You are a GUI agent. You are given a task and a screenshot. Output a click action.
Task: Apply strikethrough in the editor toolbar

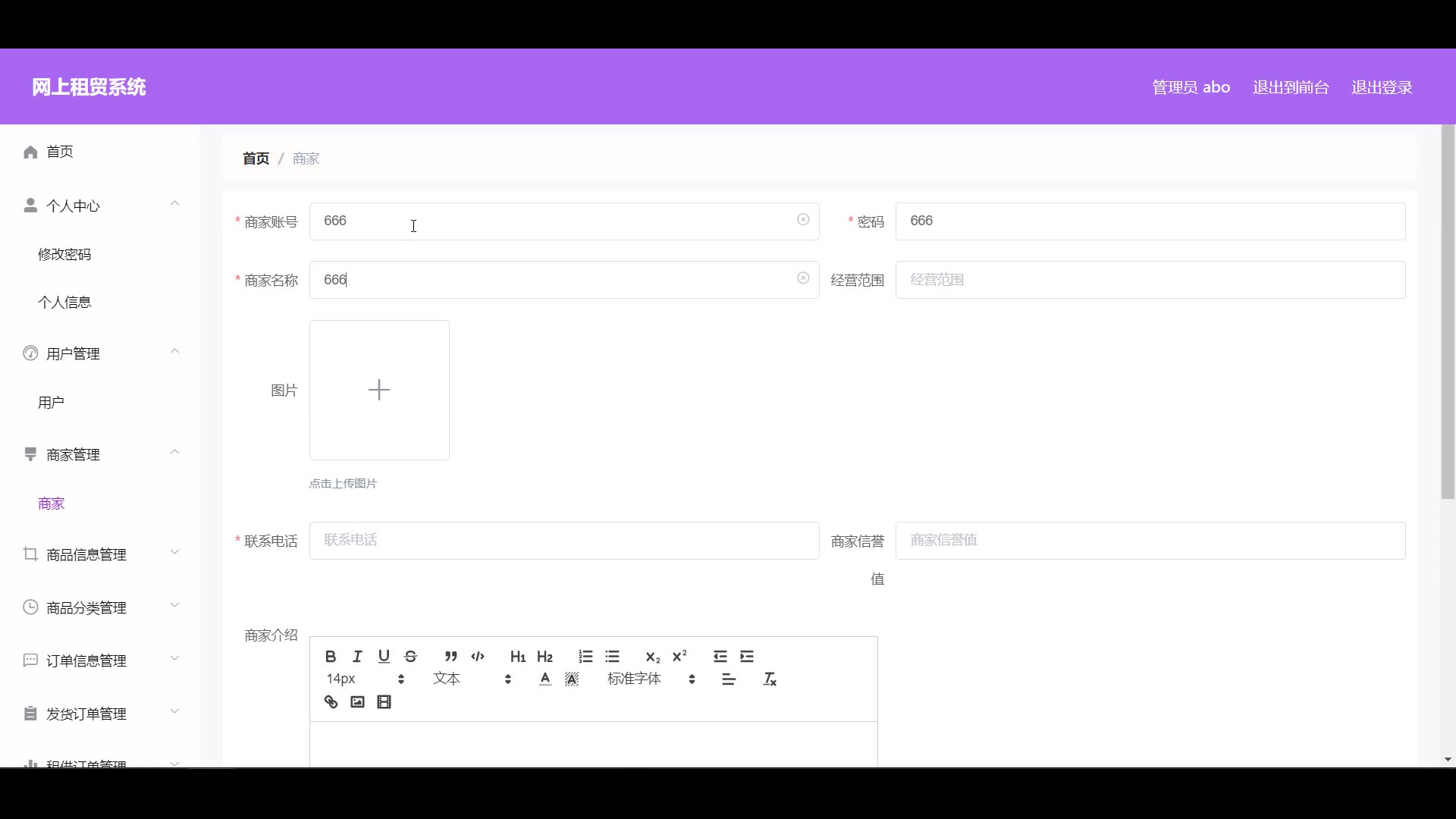coord(411,657)
